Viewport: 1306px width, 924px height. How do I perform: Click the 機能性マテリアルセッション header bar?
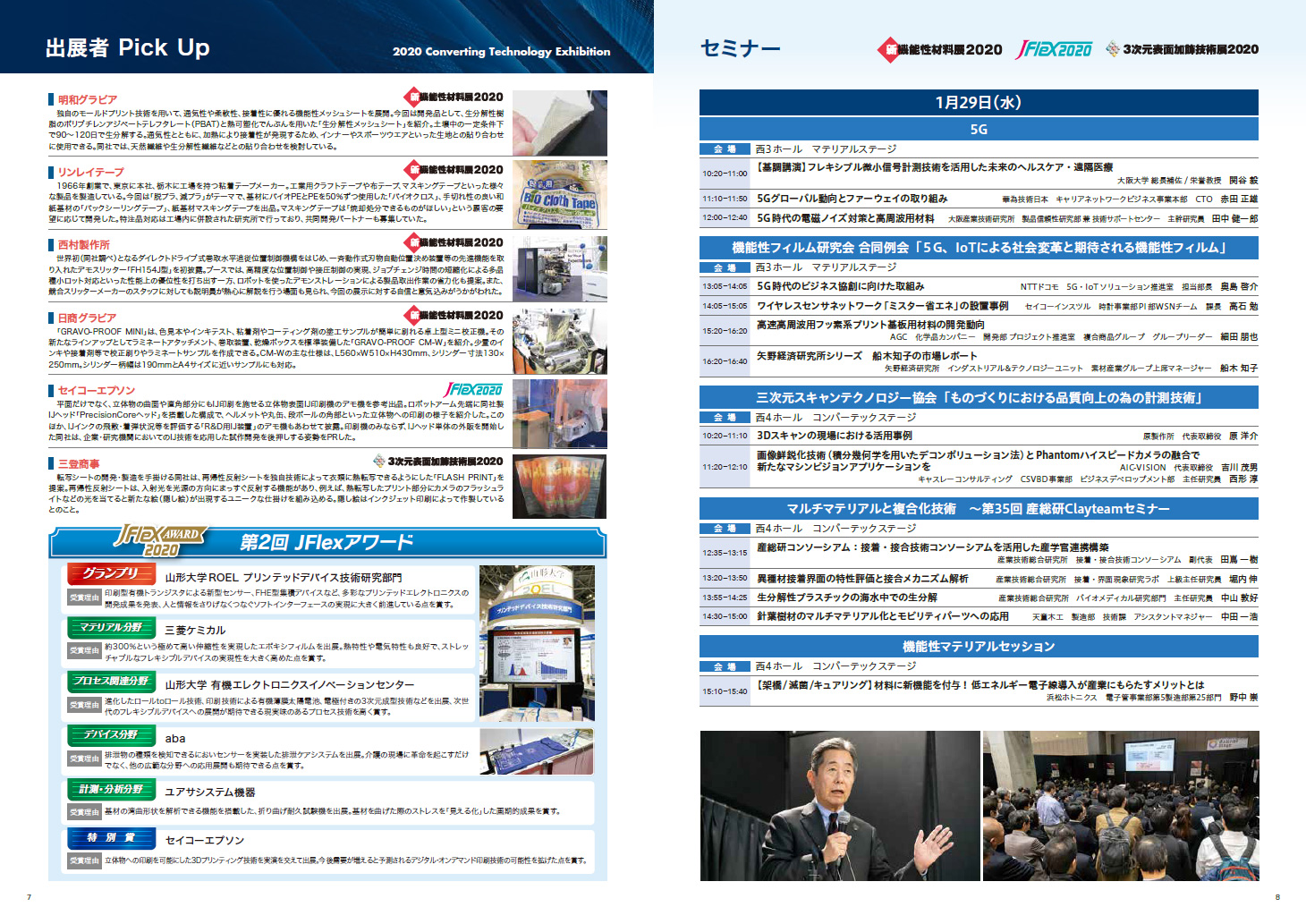point(979,647)
